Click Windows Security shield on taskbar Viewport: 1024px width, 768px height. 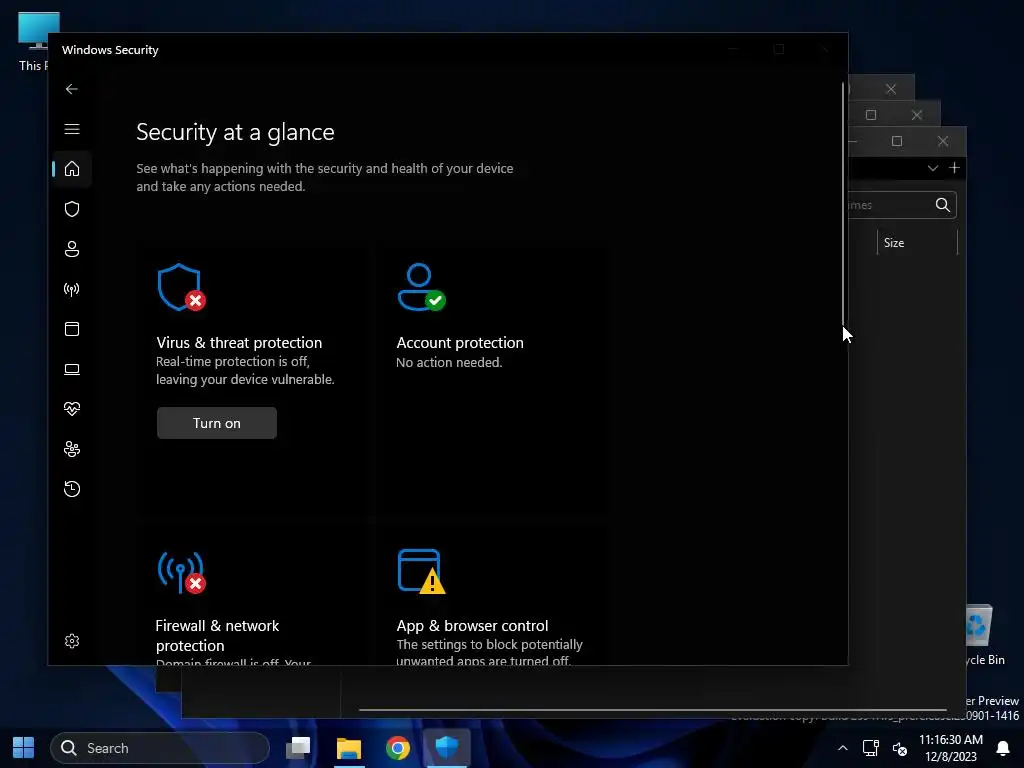click(447, 748)
